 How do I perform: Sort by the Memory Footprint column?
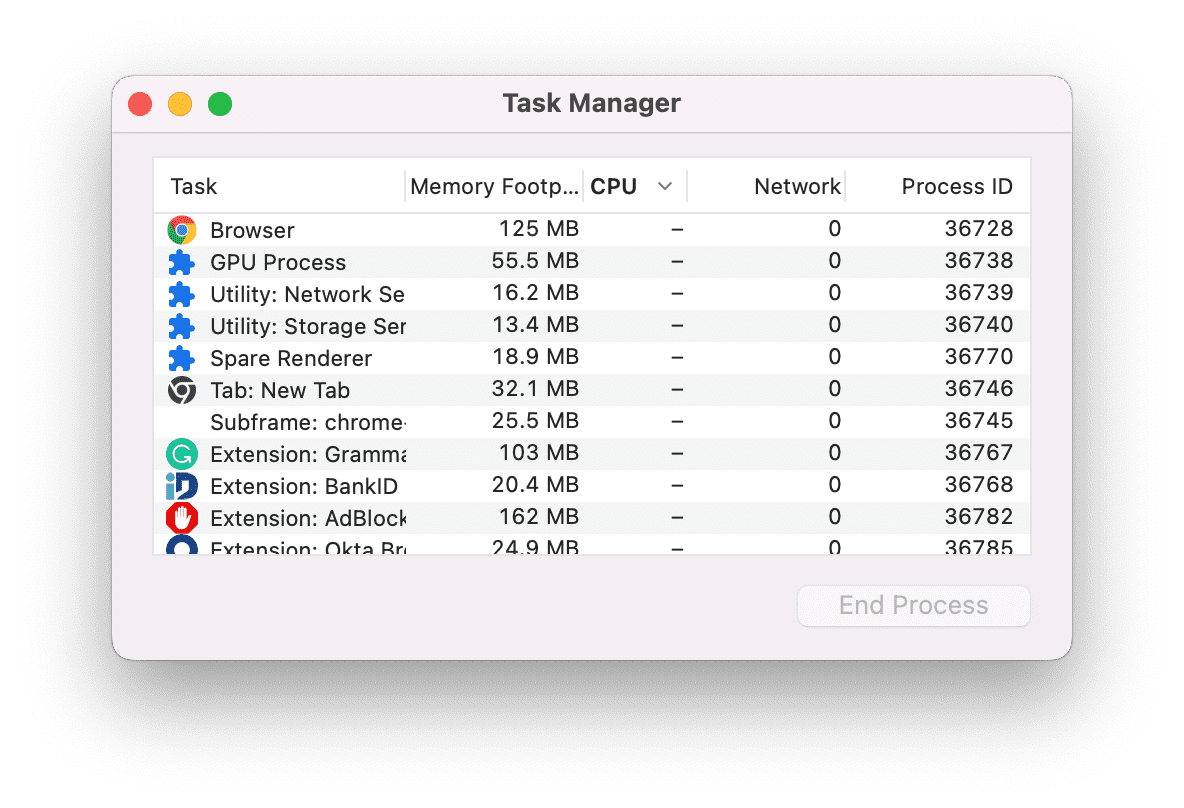click(495, 186)
